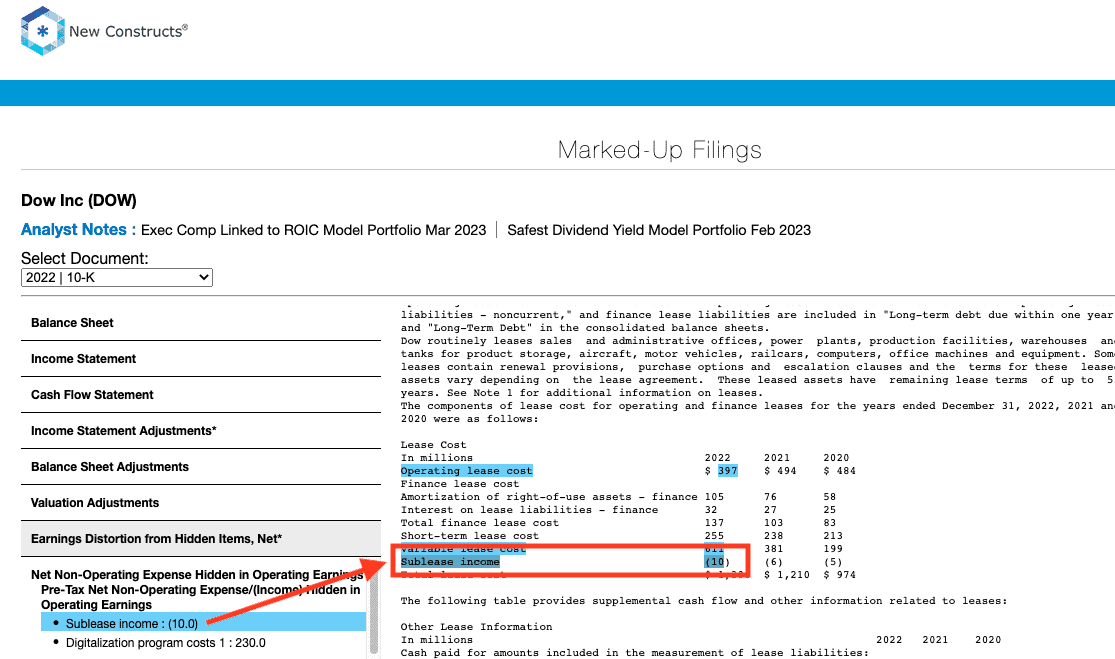The width and height of the screenshot is (1115, 659).
Task: Click the 255 short-term lease cost value
Action: coord(714,536)
